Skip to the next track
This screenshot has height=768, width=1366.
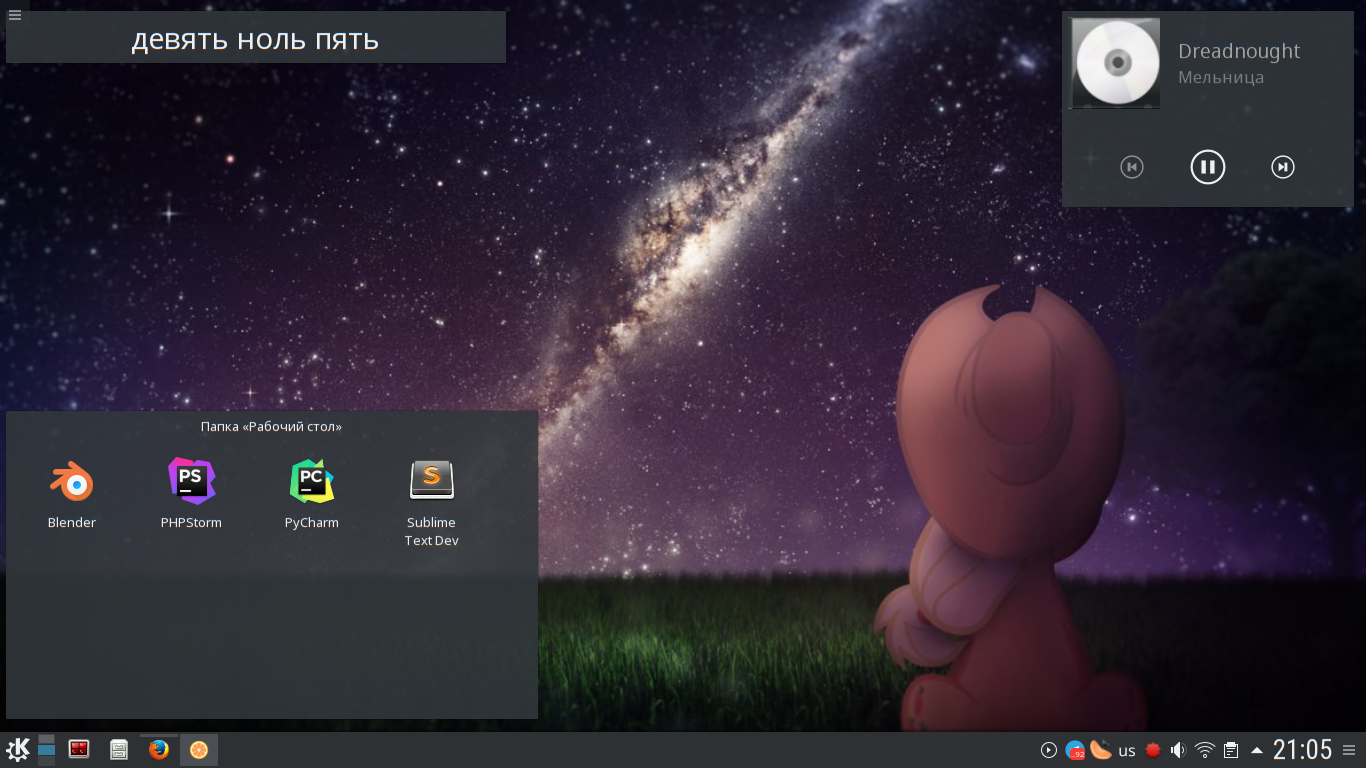coord(1283,167)
